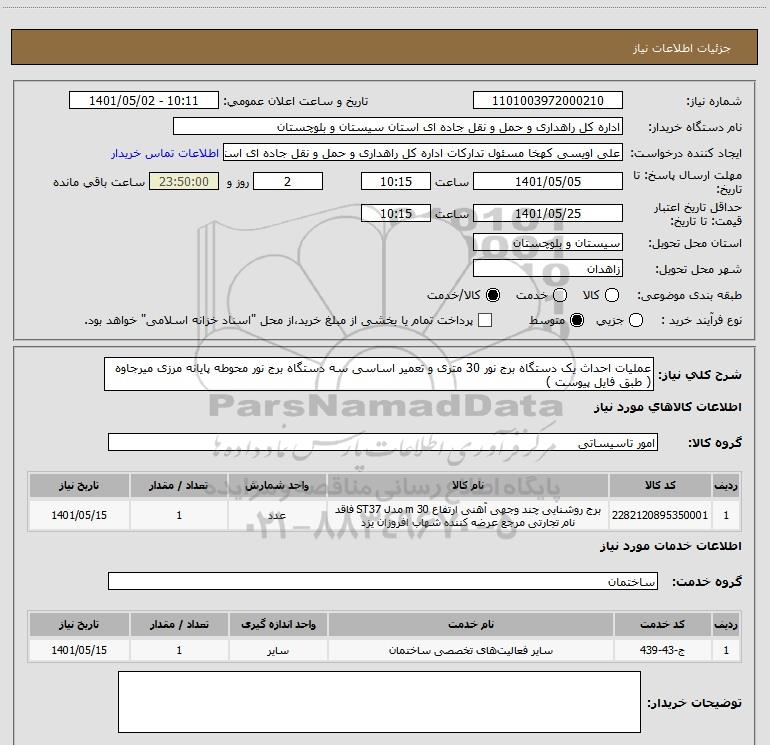Click the service table header نام خدمت
The image size is (770, 745).
(x=470, y=624)
